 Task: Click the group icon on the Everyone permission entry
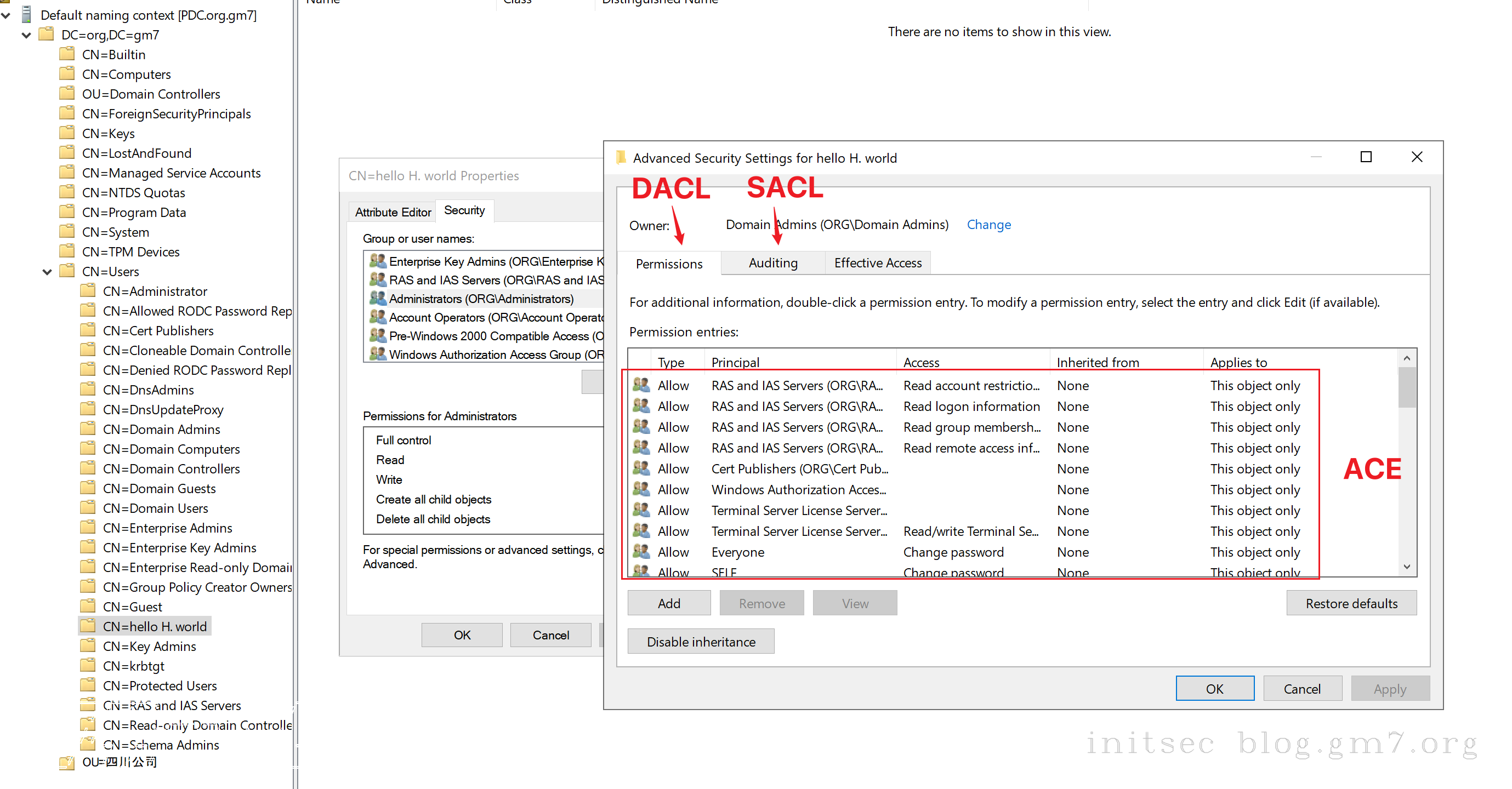641,551
